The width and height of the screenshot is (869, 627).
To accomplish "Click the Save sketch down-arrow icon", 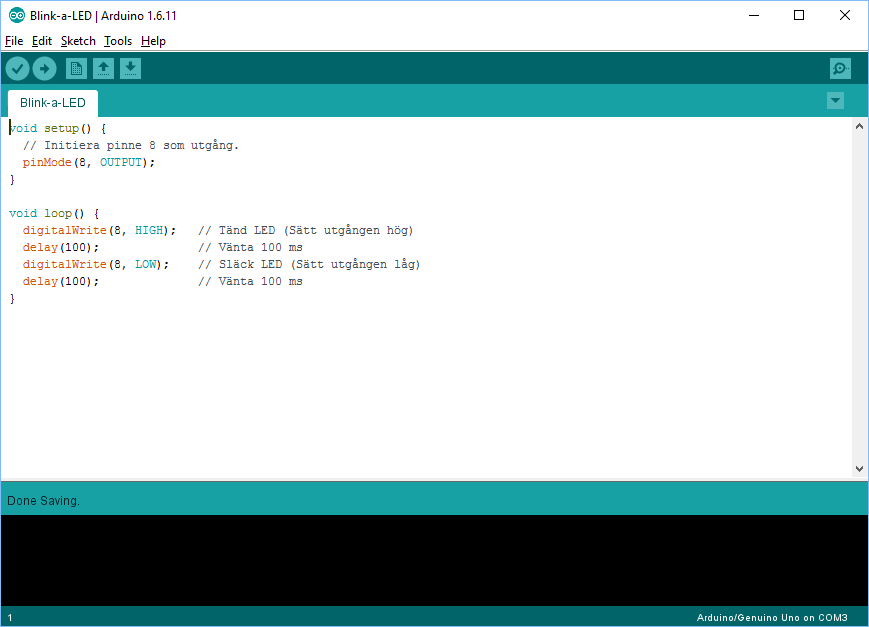I will pos(130,69).
